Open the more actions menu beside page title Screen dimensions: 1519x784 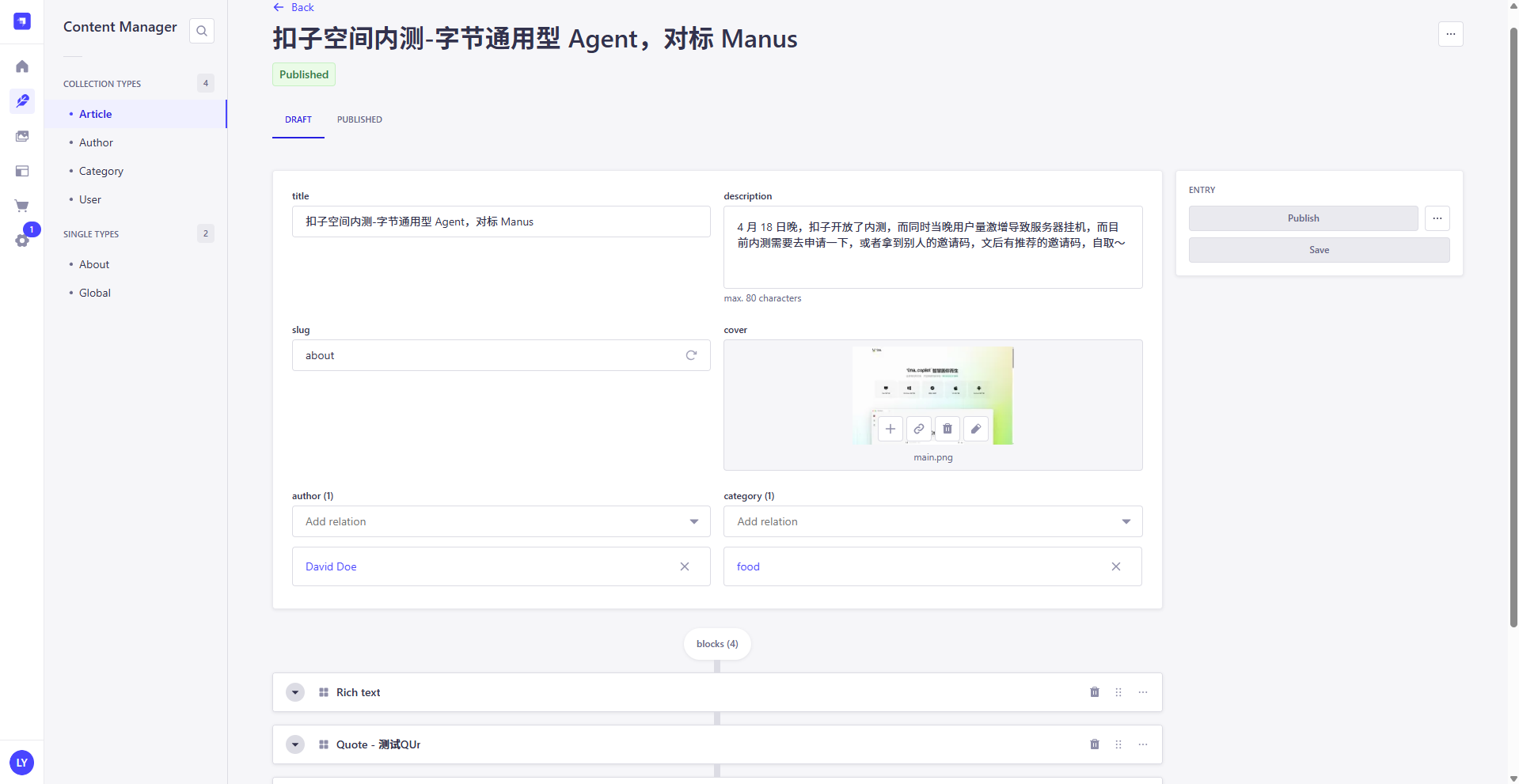1450,34
